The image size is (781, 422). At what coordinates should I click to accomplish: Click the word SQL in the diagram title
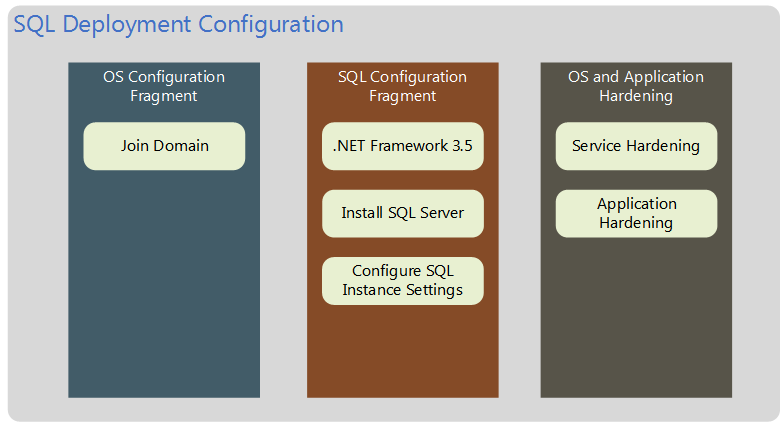point(33,24)
